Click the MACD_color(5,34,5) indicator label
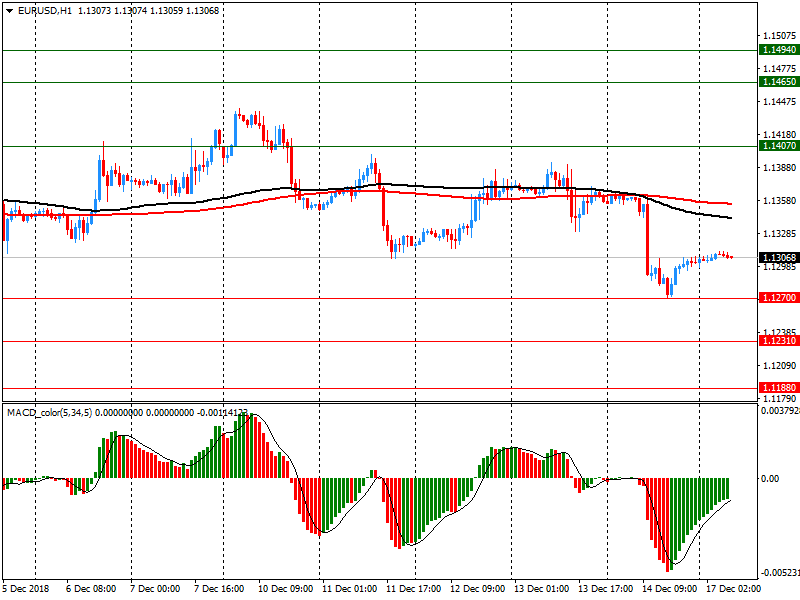Viewport: 800px width, 600px height. 50,412
